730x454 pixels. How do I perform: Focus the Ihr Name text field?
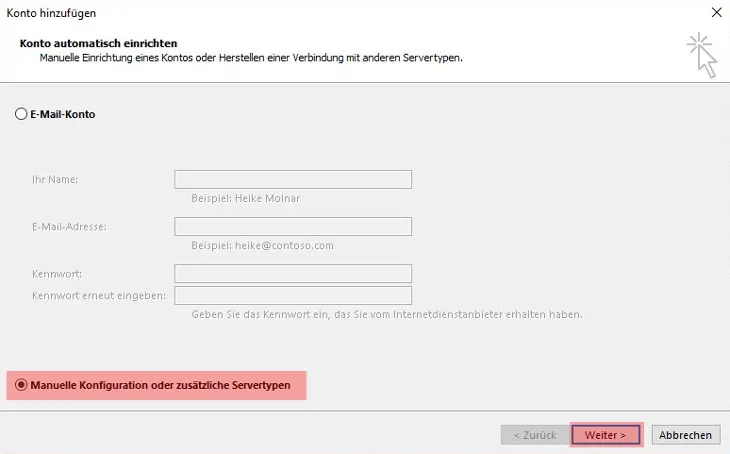point(293,180)
